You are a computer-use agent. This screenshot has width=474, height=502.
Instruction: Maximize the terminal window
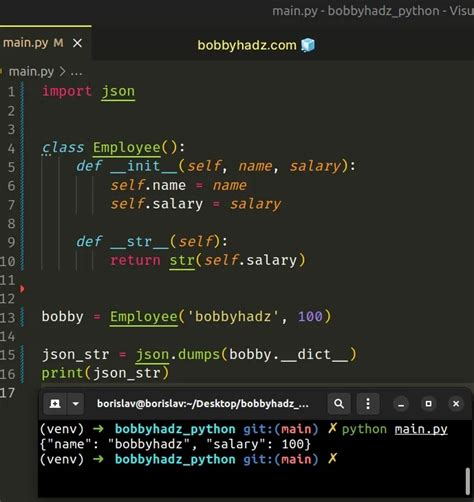coord(429,404)
